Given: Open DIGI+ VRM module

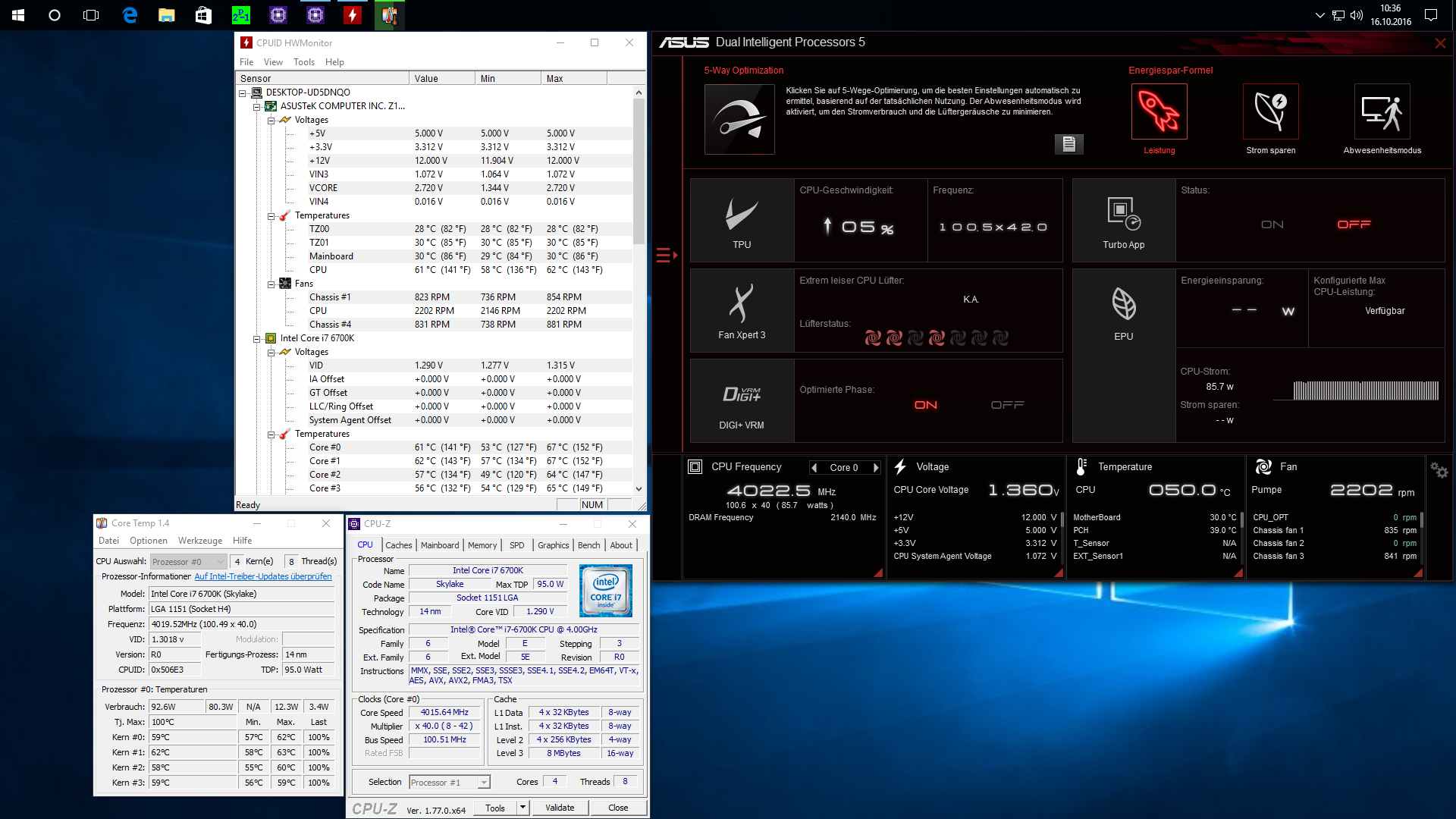Looking at the screenshot, I should coord(742,401).
